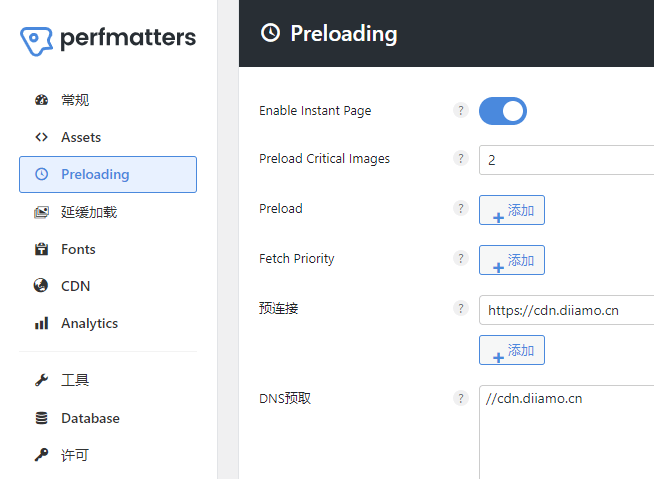Click the 工具 wrench icon

[x=41, y=380]
